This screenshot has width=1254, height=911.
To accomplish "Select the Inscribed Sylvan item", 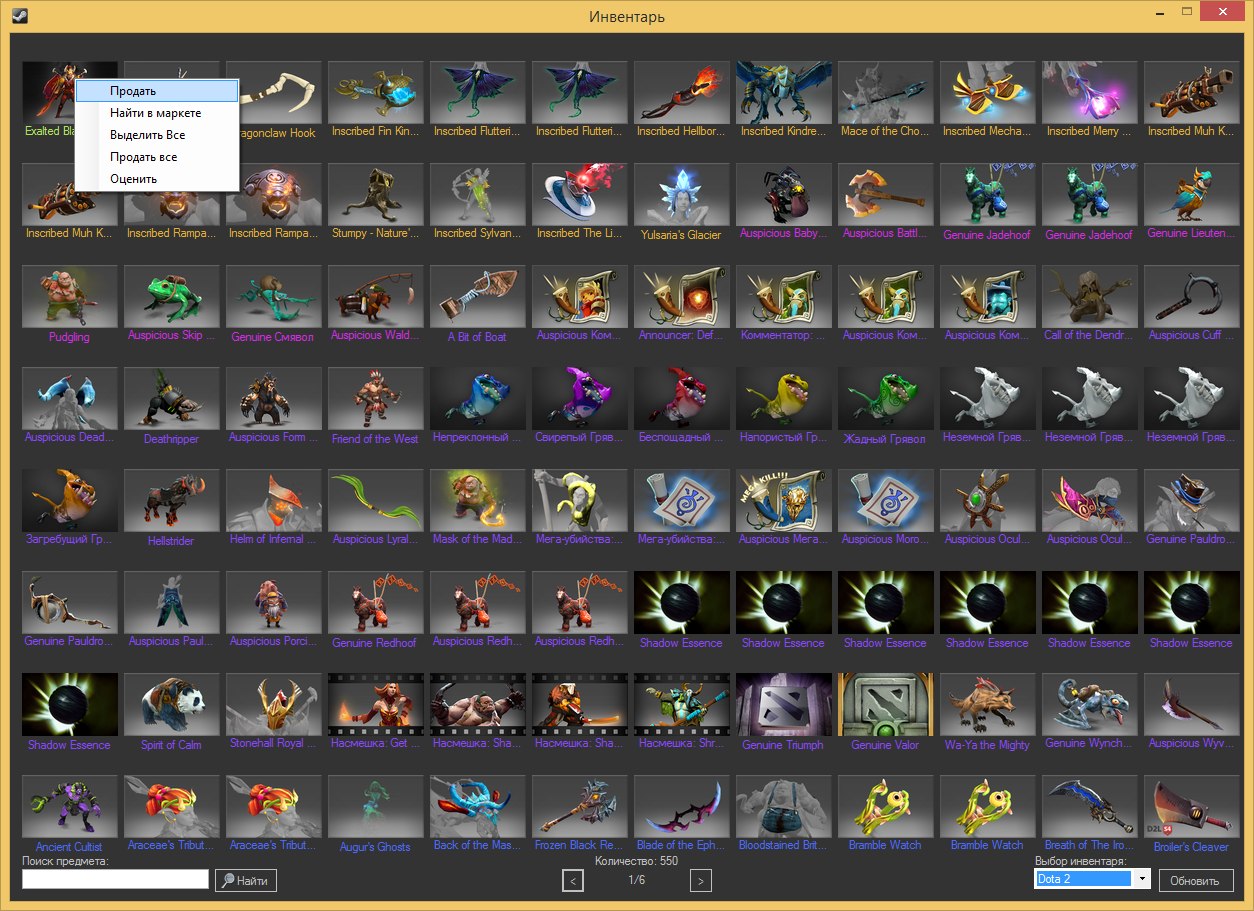I will (x=478, y=195).
